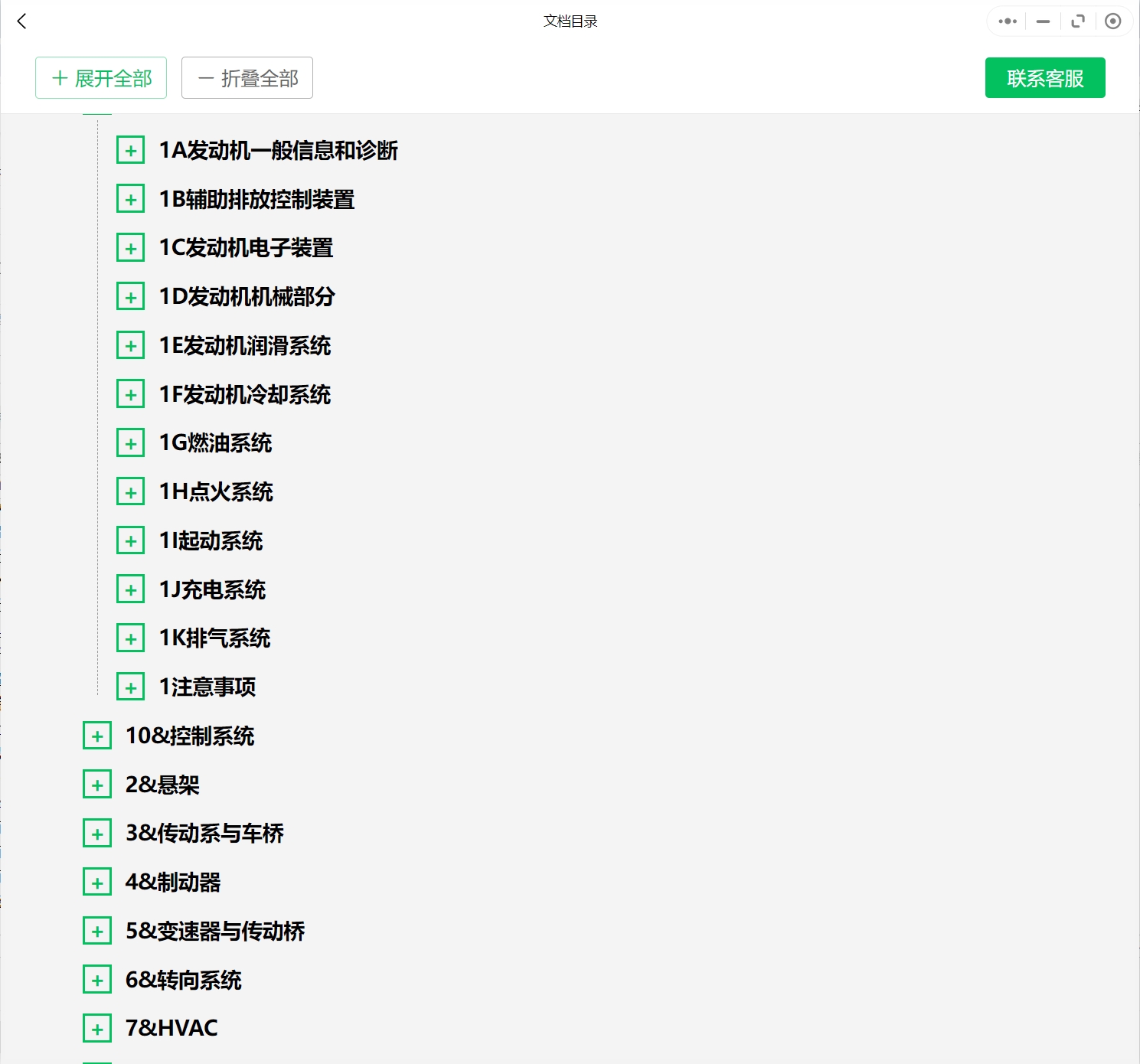Select the 1G燃油系统 tree item
The image size is (1140, 1064).
(x=215, y=442)
